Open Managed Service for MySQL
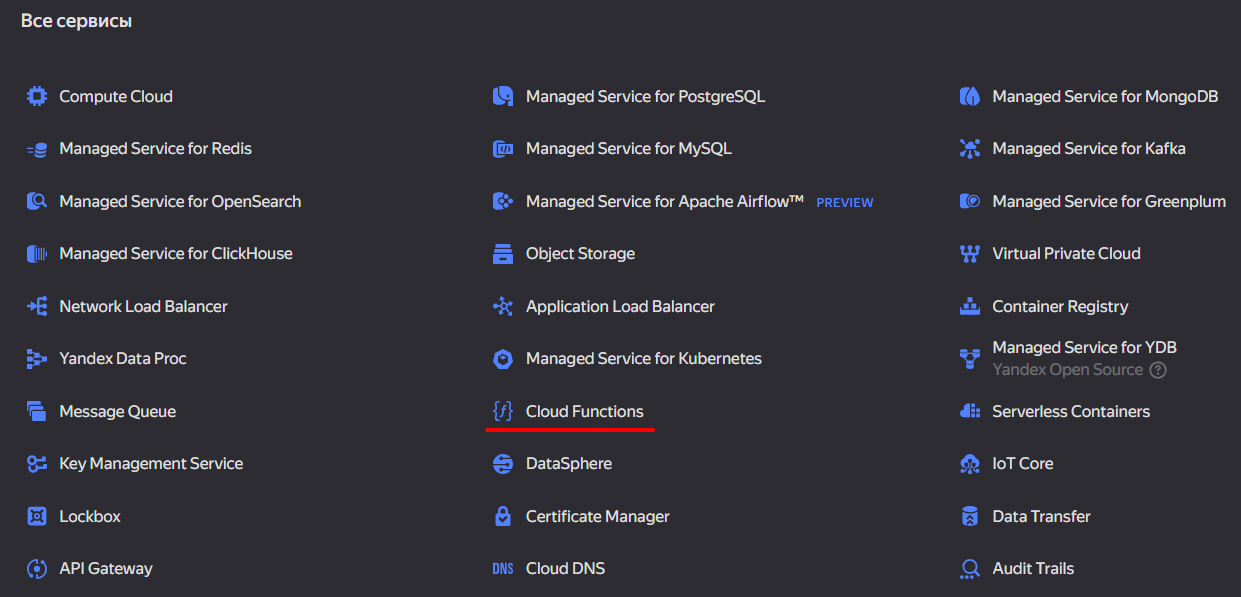Screen dimensions: 1241x597 point(629,148)
